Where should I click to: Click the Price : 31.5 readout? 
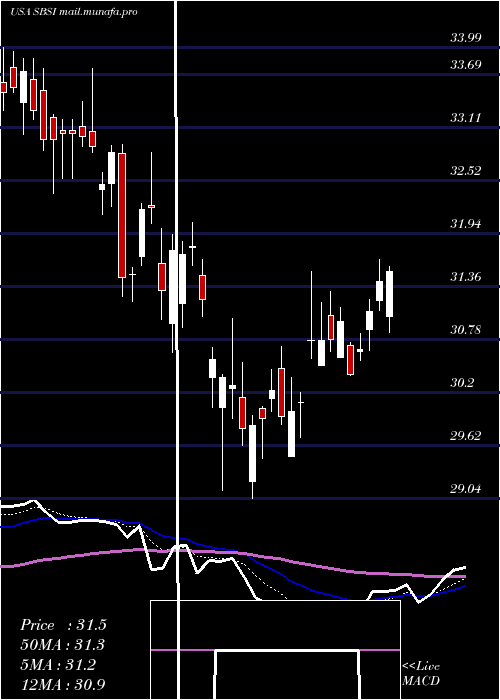[x=63, y=625]
